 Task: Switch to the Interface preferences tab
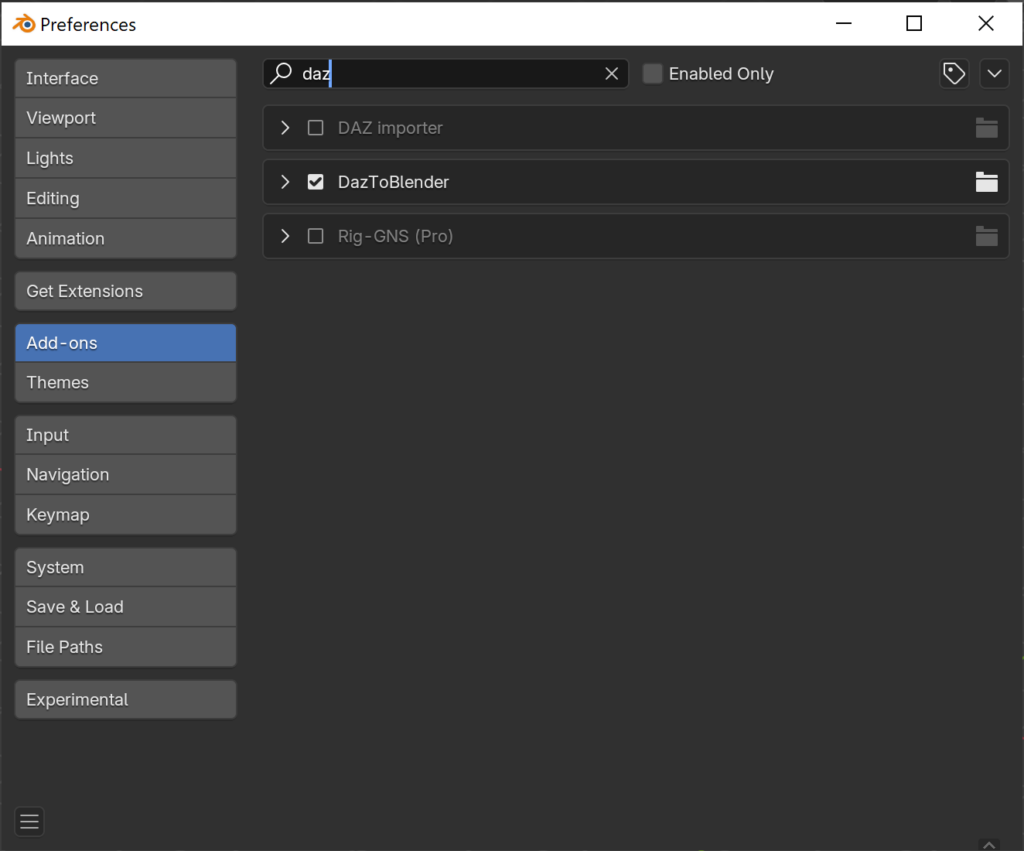click(x=125, y=78)
